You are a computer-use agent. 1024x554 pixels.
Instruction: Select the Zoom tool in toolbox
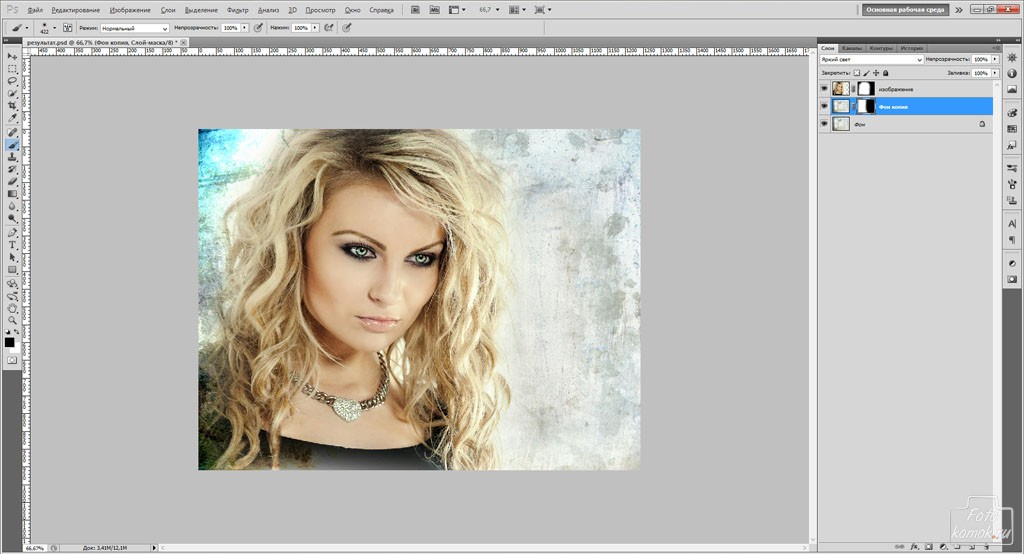(12, 320)
